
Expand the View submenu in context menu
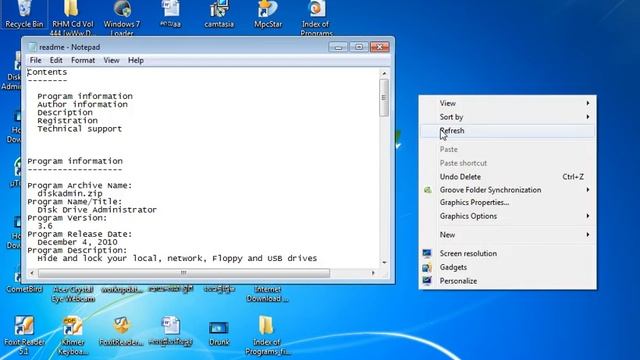(507, 103)
